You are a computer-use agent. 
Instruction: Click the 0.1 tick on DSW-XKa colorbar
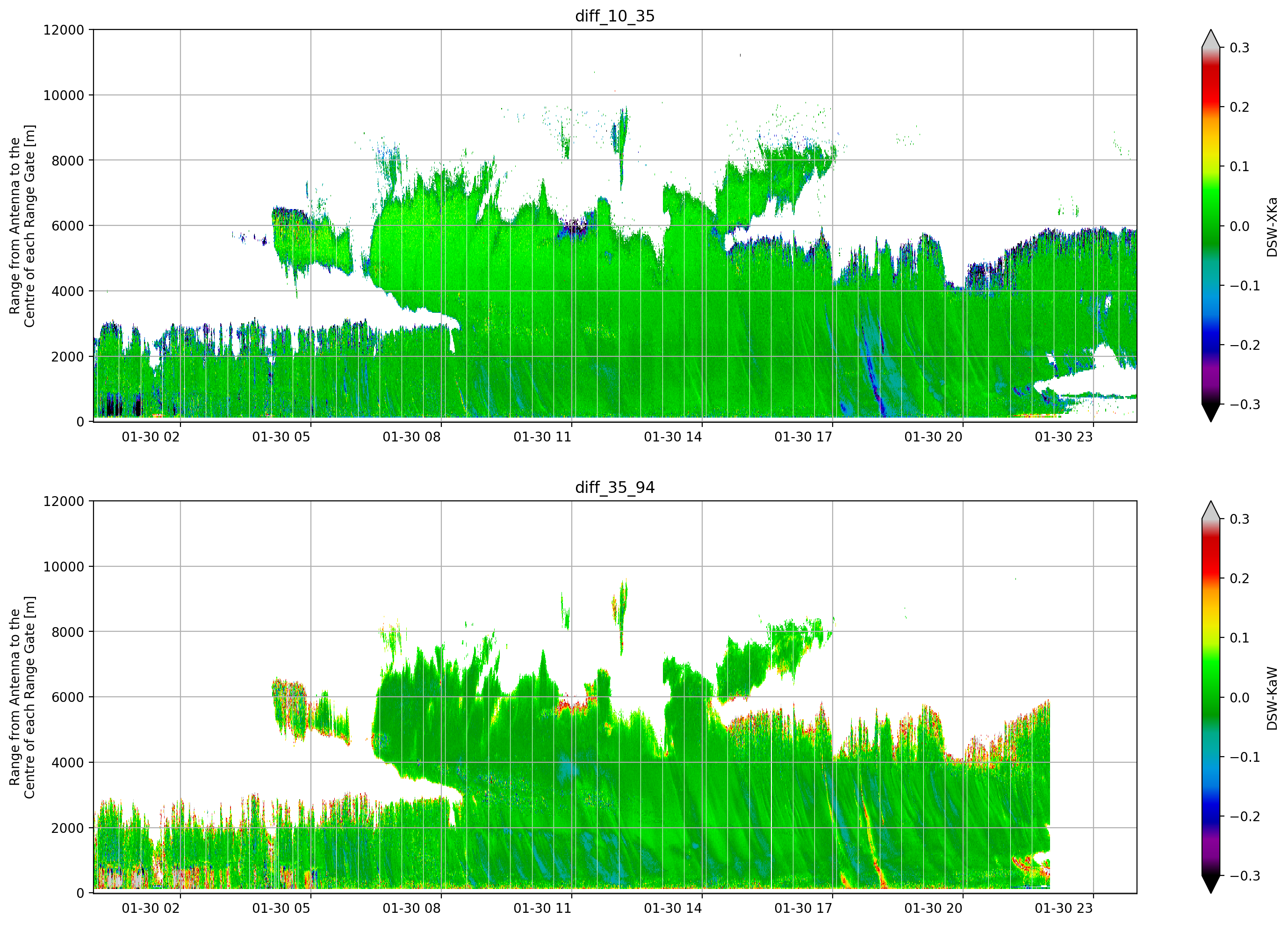pyautogui.click(x=1240, y=166)
